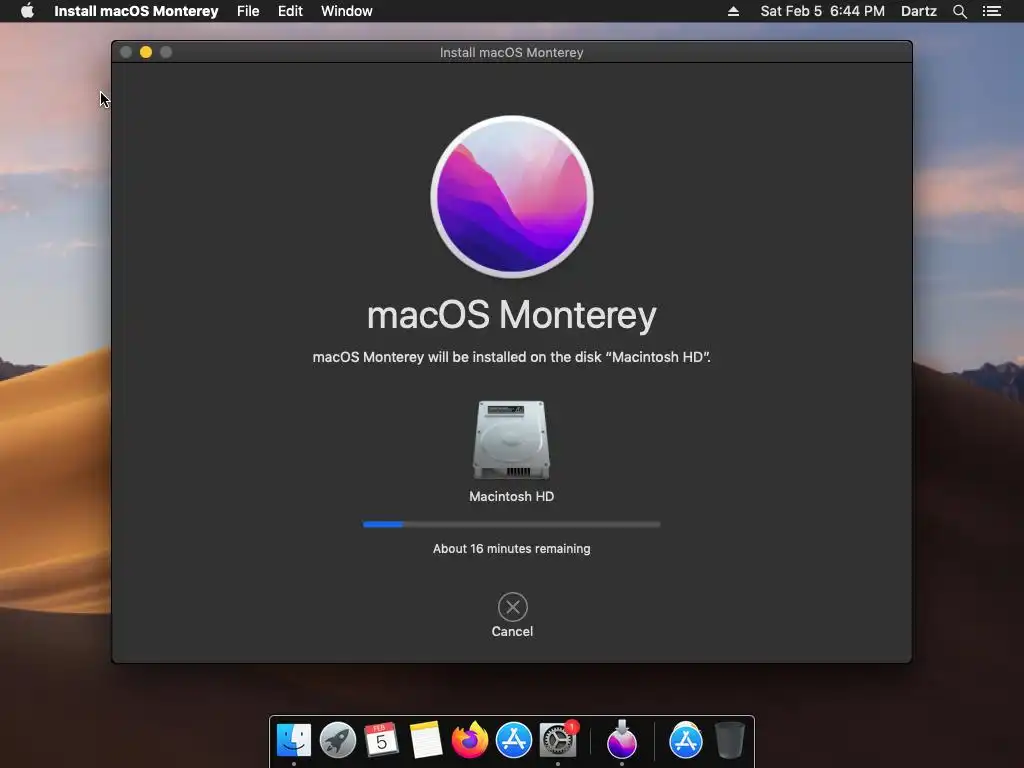Click the eject icon in menu bar
Image resolution: width=1024 pixels, height=768 pixels.
coord(733,11)
